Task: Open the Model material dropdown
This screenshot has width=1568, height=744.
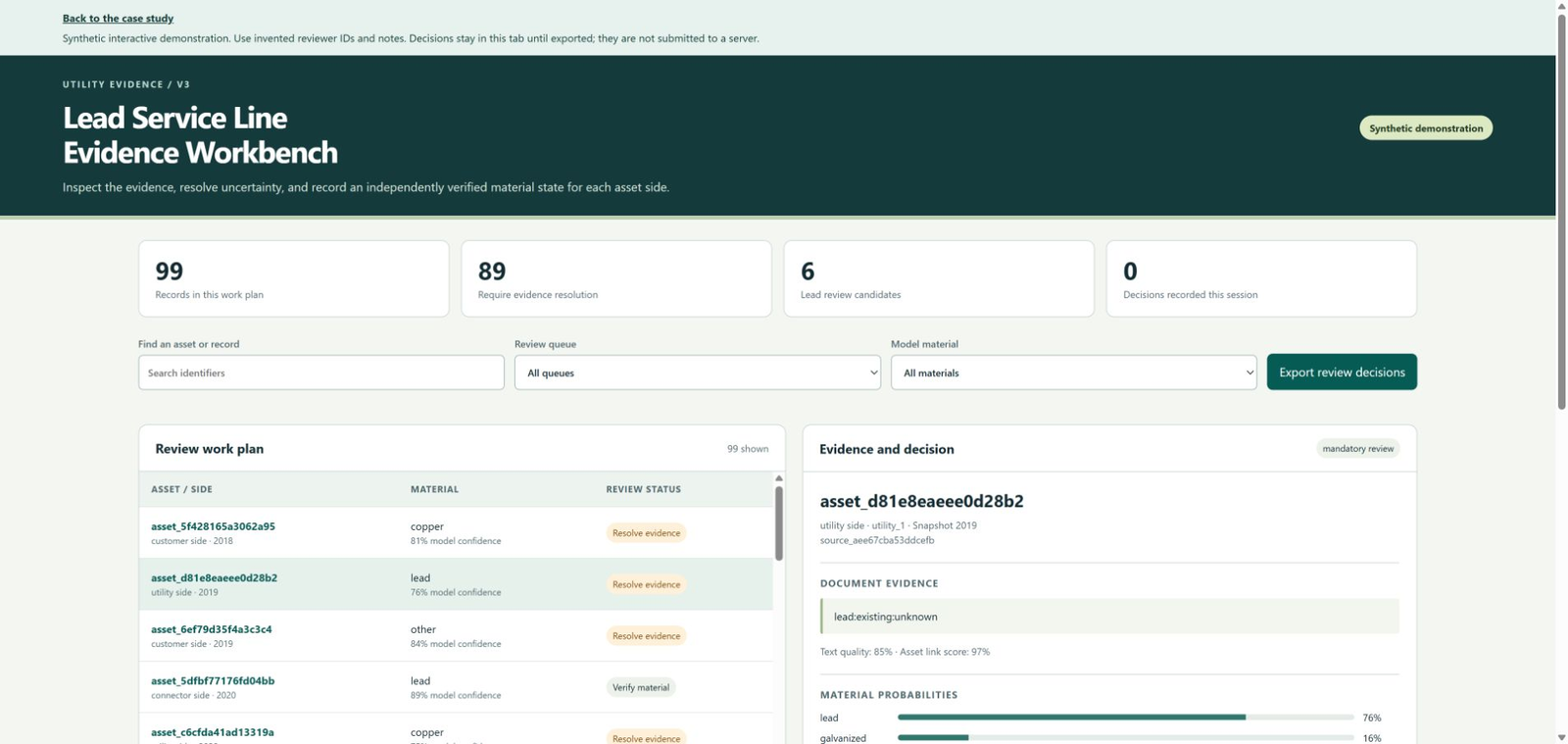Action: 1074,372
